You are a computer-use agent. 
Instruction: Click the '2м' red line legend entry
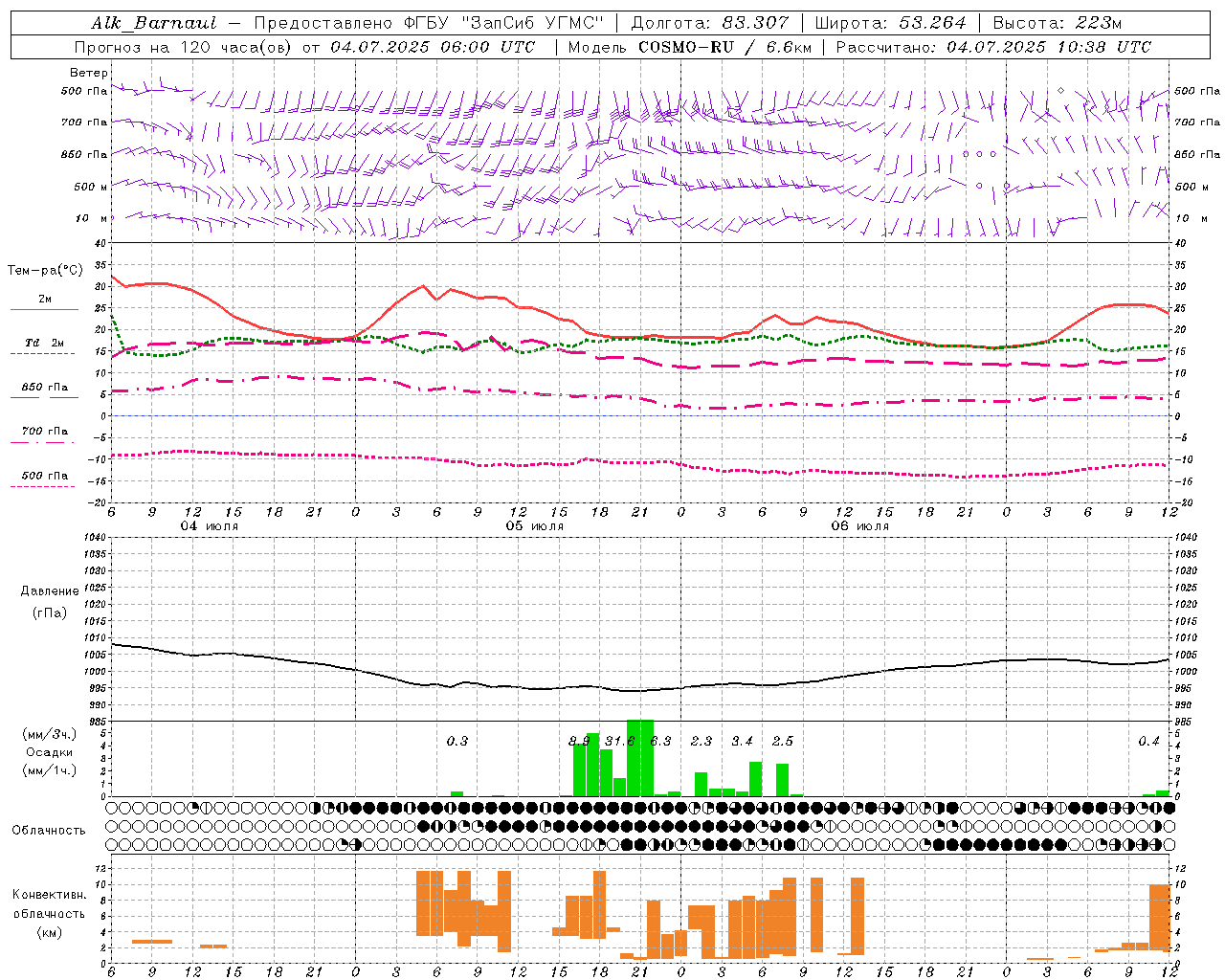pos(45,299)
